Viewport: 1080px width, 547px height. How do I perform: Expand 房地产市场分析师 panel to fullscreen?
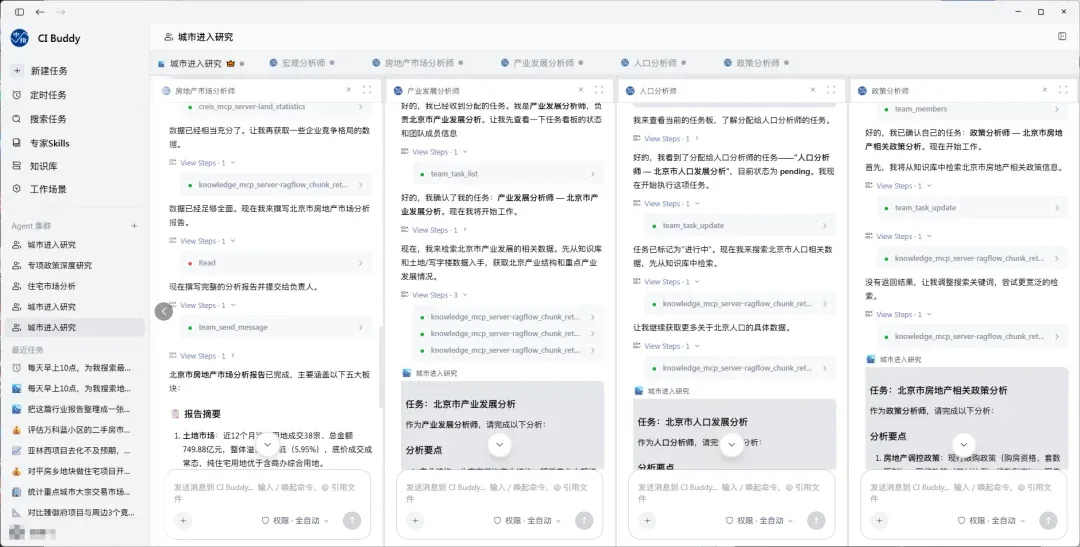(366, 90)
